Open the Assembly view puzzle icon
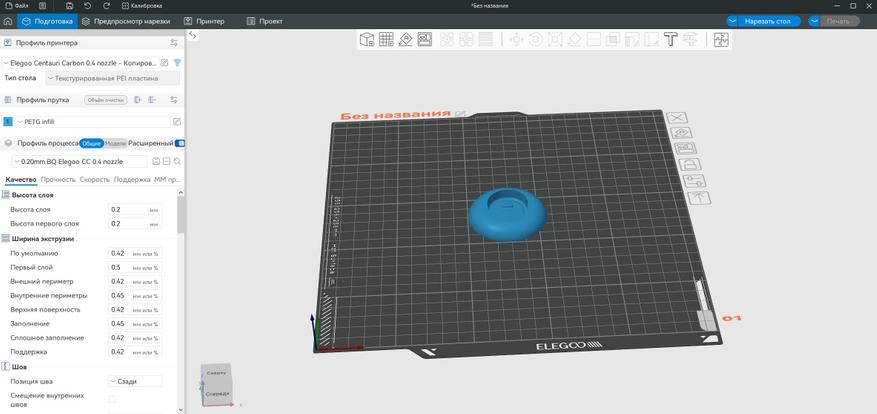Screen dimensions: 877x414 click(722, 40)
